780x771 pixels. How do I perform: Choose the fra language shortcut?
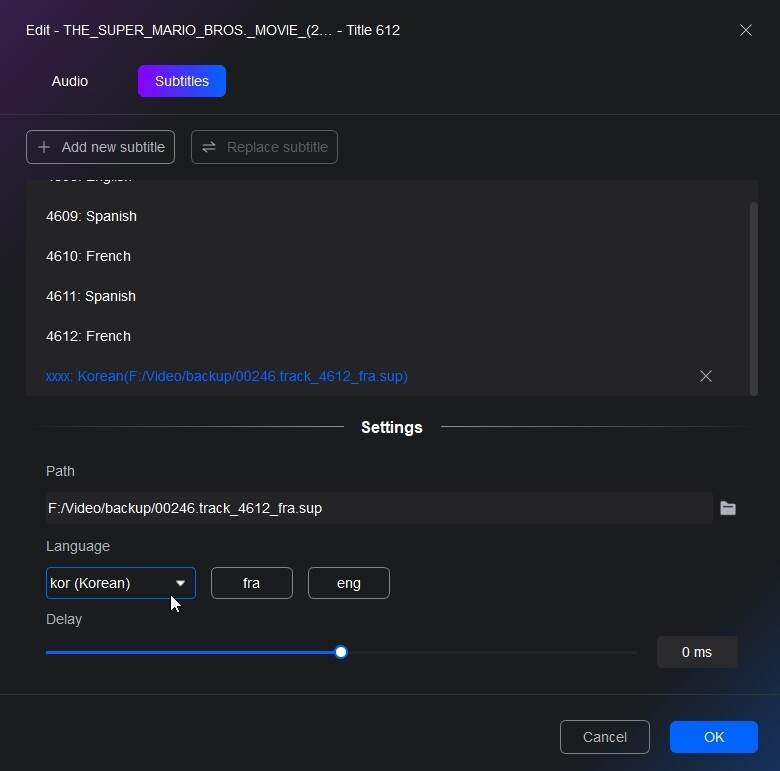(x=252, y=583)
